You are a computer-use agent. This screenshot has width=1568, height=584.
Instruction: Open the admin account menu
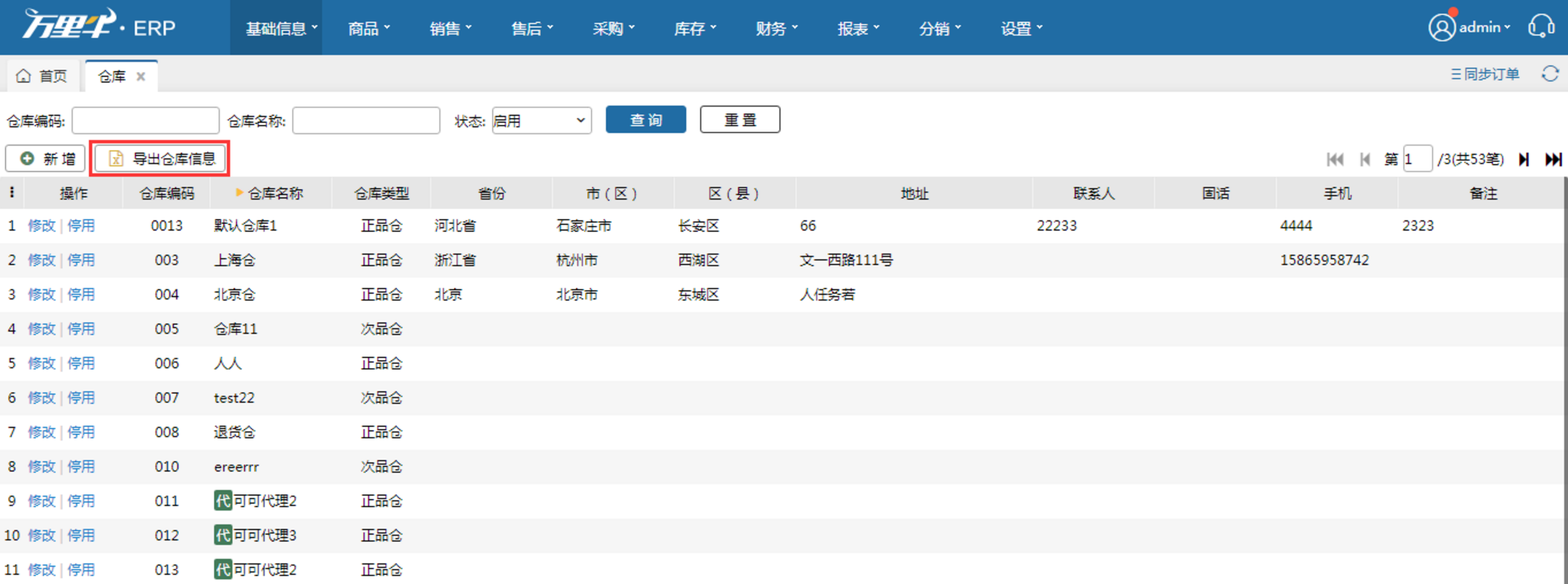point(1485,28)
